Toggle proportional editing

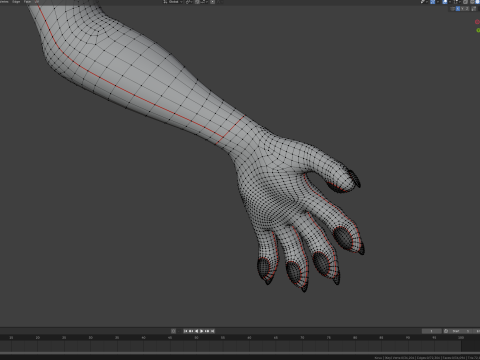pyautogui.click(x=212, y=2)
